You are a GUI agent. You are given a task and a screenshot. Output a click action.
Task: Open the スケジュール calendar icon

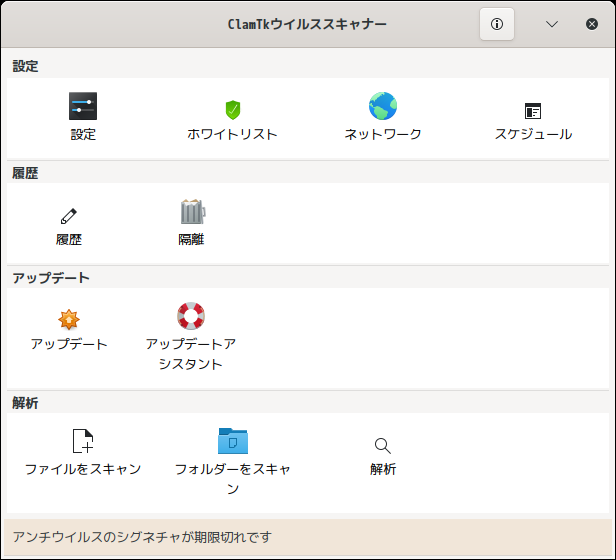(x=533, y=111)
